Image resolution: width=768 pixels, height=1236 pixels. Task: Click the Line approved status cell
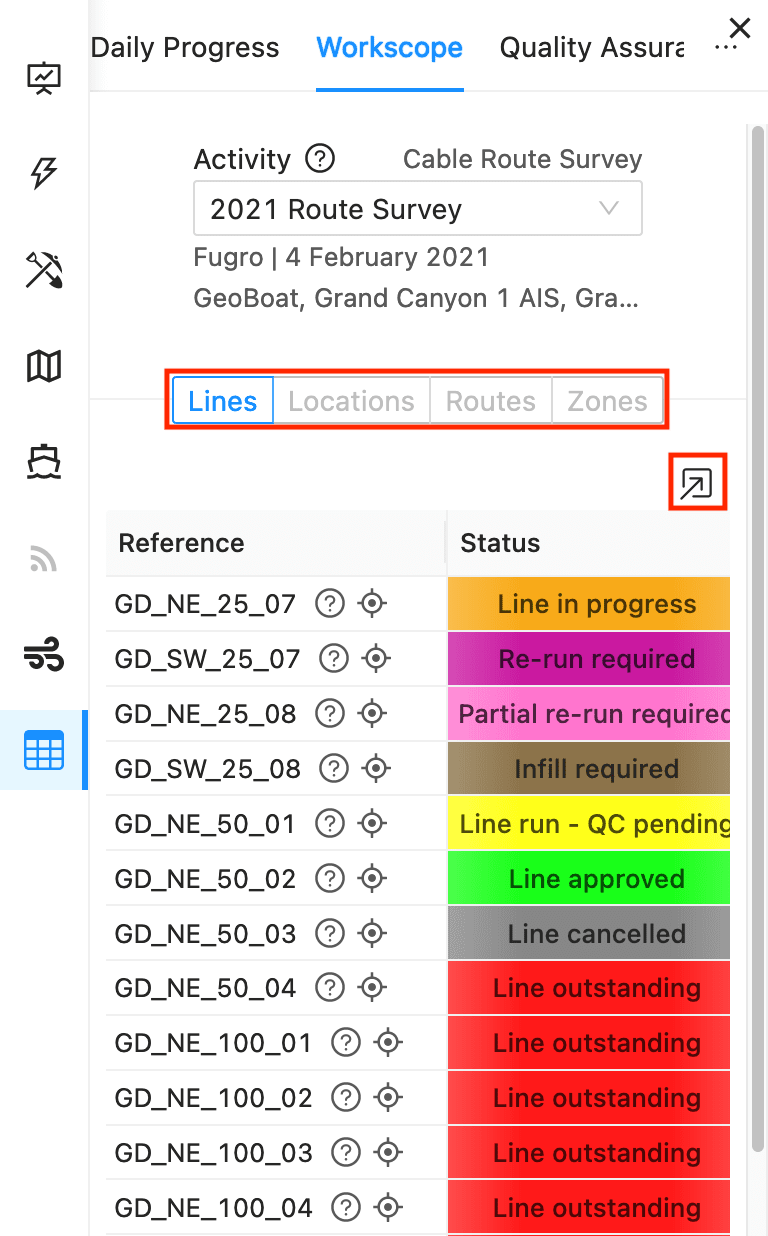(x=588, y=879)
